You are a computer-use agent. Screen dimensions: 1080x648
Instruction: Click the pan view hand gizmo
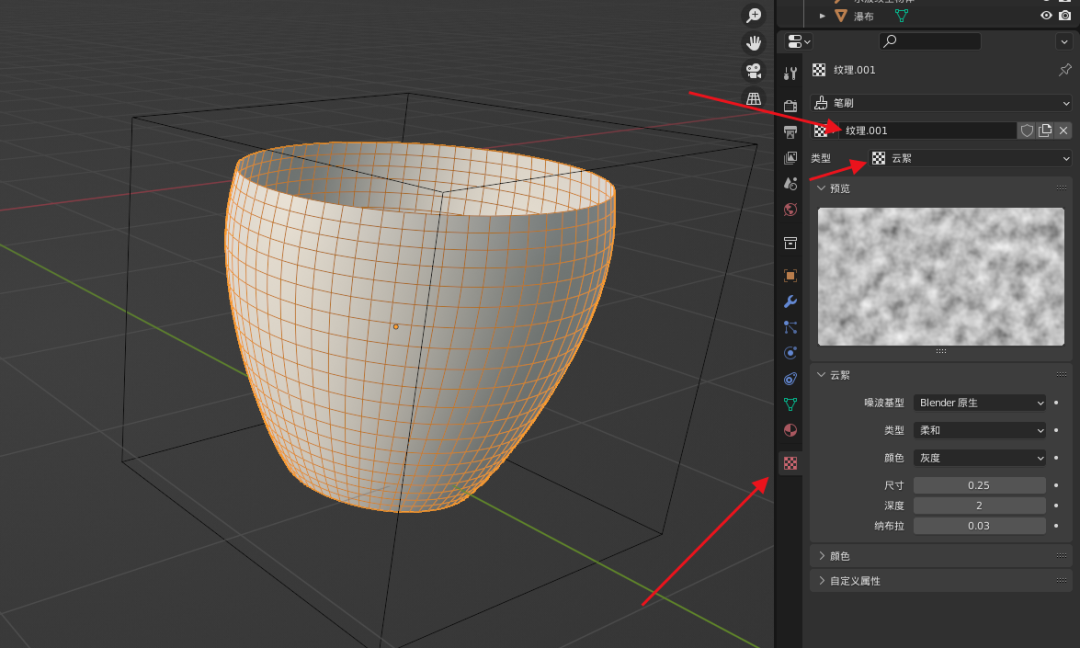point(754,43)
